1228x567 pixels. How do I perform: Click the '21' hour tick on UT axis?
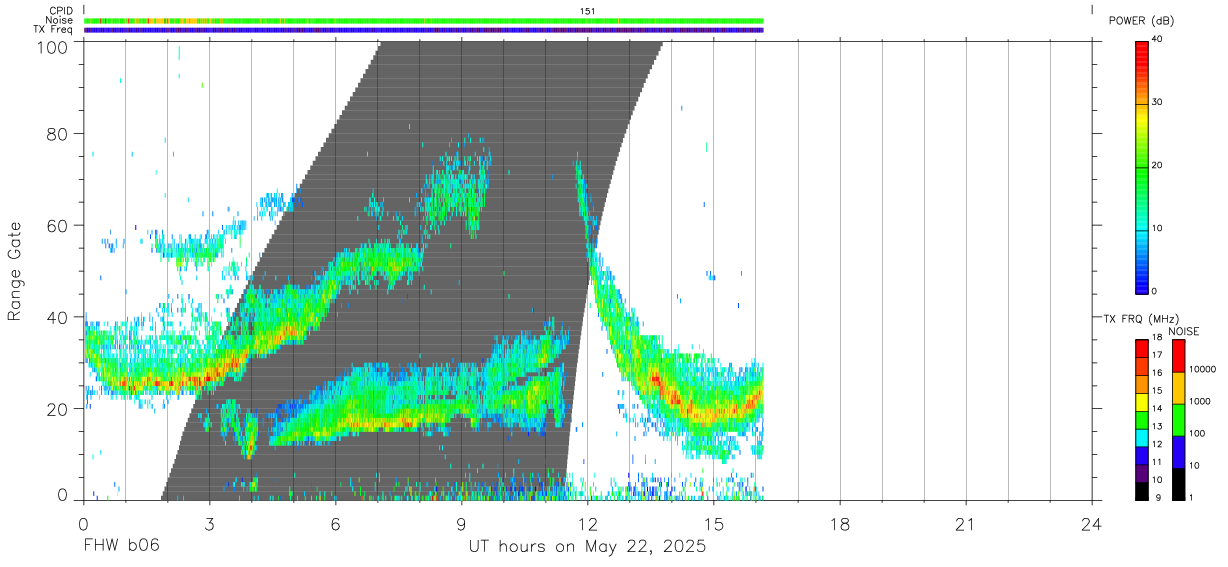[x=966, y=523]
